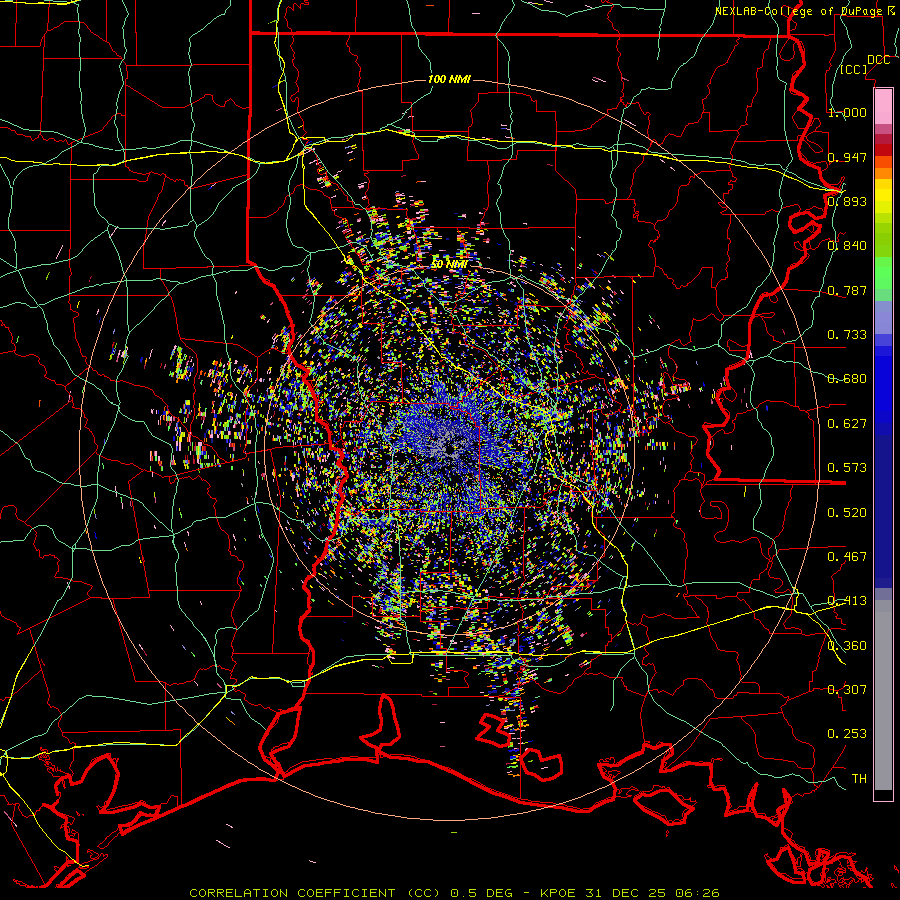Viewport: 900px width, 900px height.
Task: Click the 0.573 scale value
Action: click(x=847, y=468)
